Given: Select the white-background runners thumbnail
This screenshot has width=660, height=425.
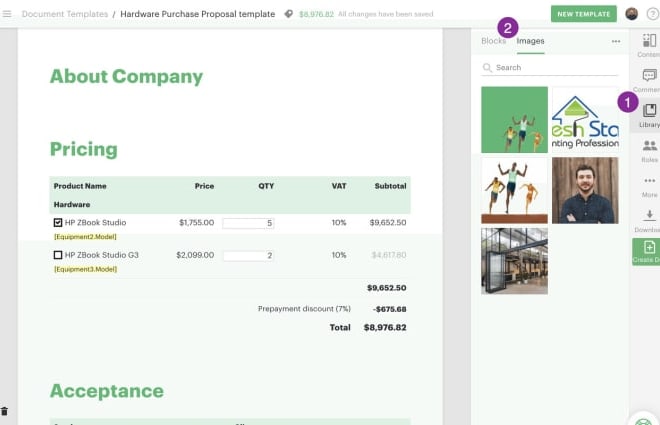Looking at the screenshot, I should click(514, 190).
